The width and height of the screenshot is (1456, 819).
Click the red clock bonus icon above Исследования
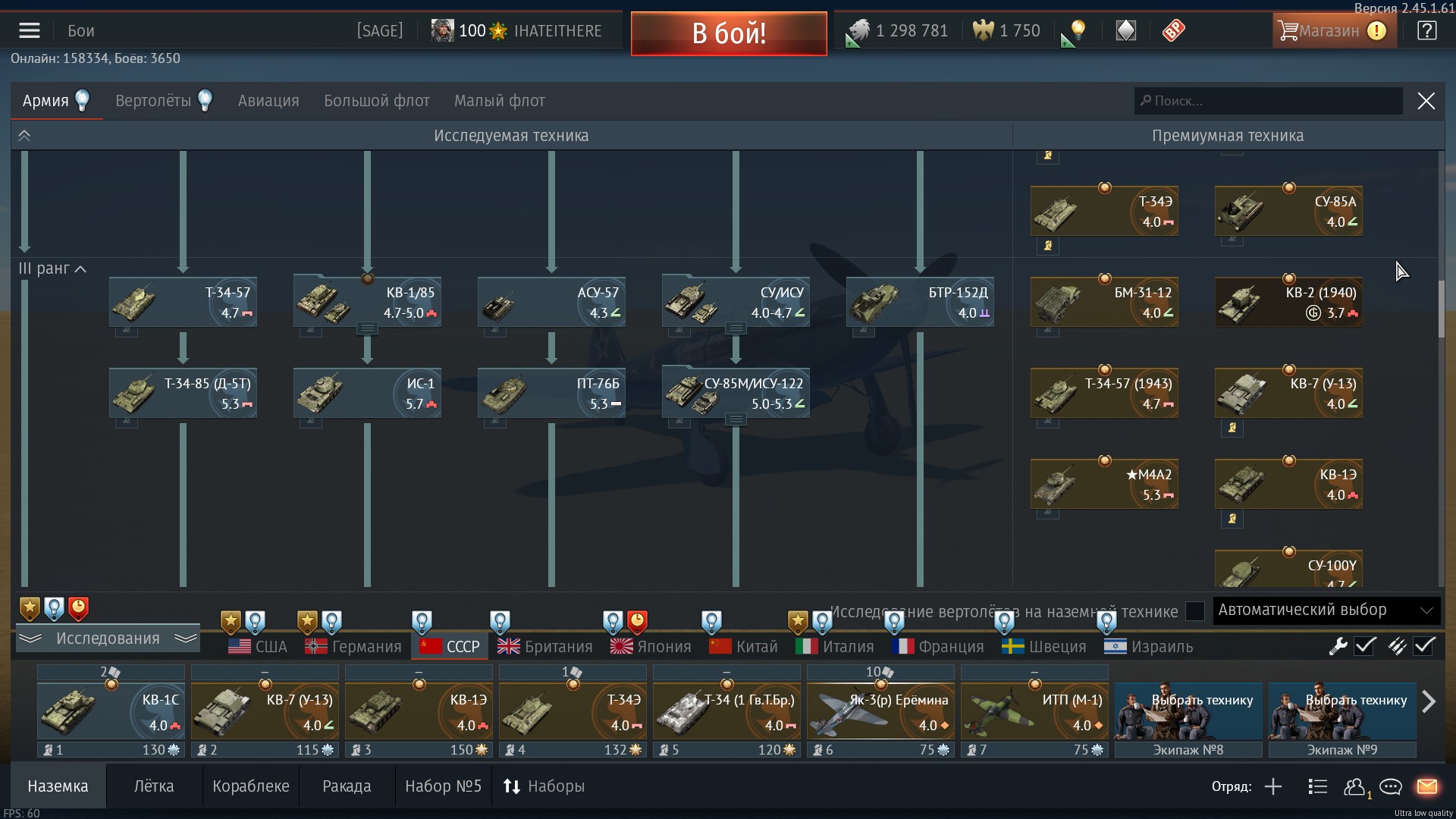point(78,608)
